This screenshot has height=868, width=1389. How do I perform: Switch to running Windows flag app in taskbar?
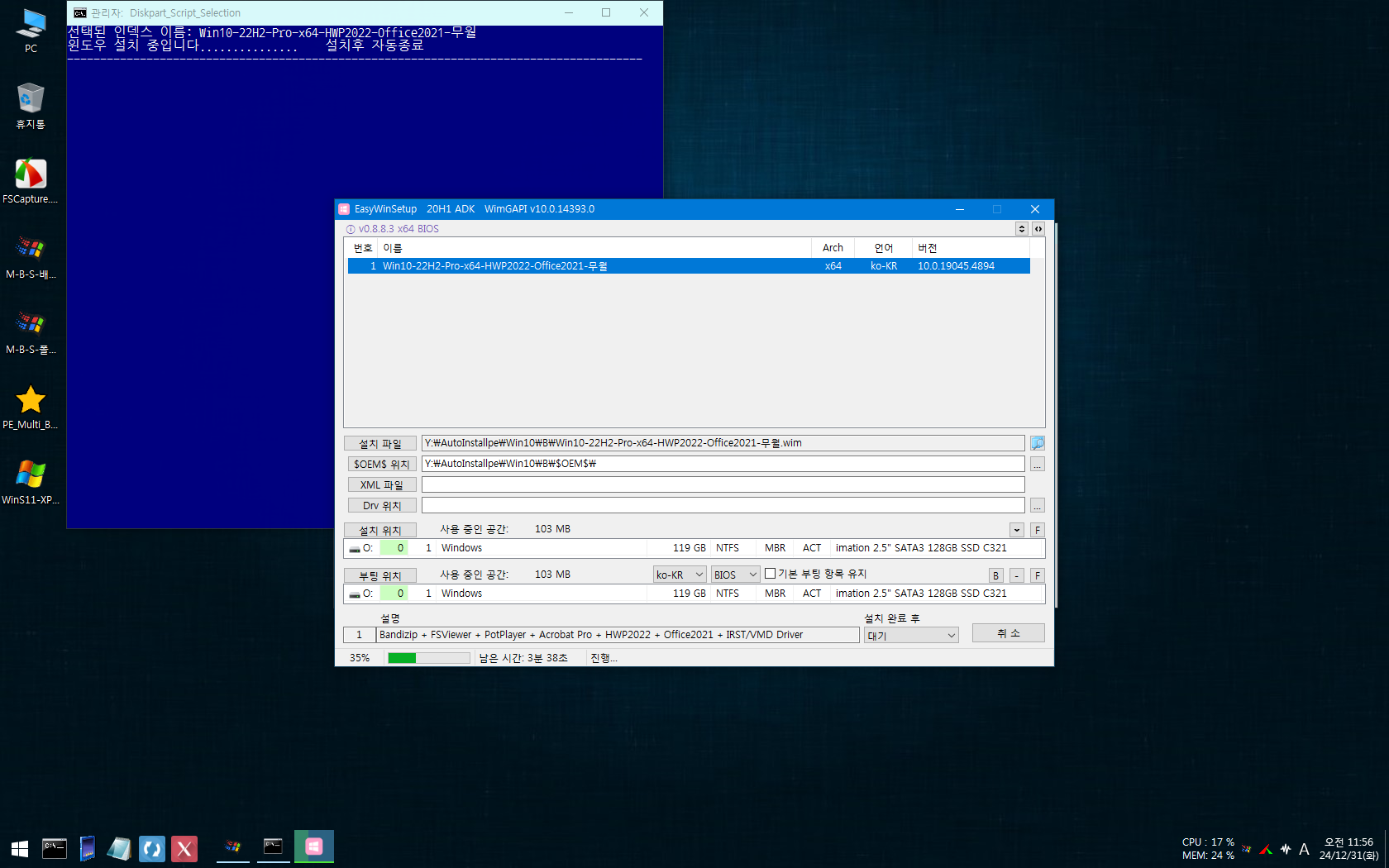(x=233, y=847)
